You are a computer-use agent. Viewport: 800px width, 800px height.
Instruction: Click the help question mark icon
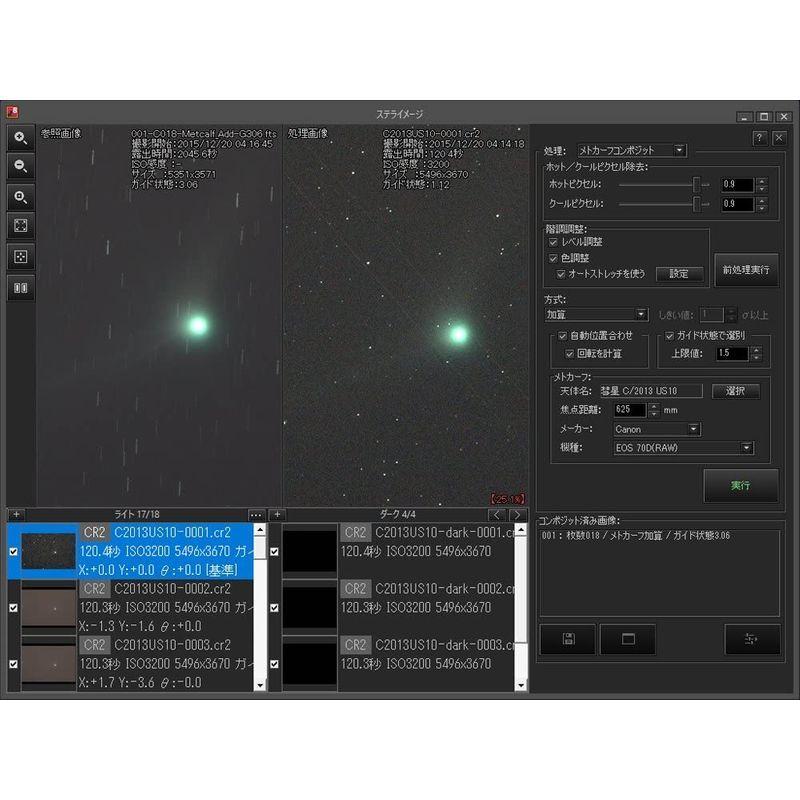(760, 138)
